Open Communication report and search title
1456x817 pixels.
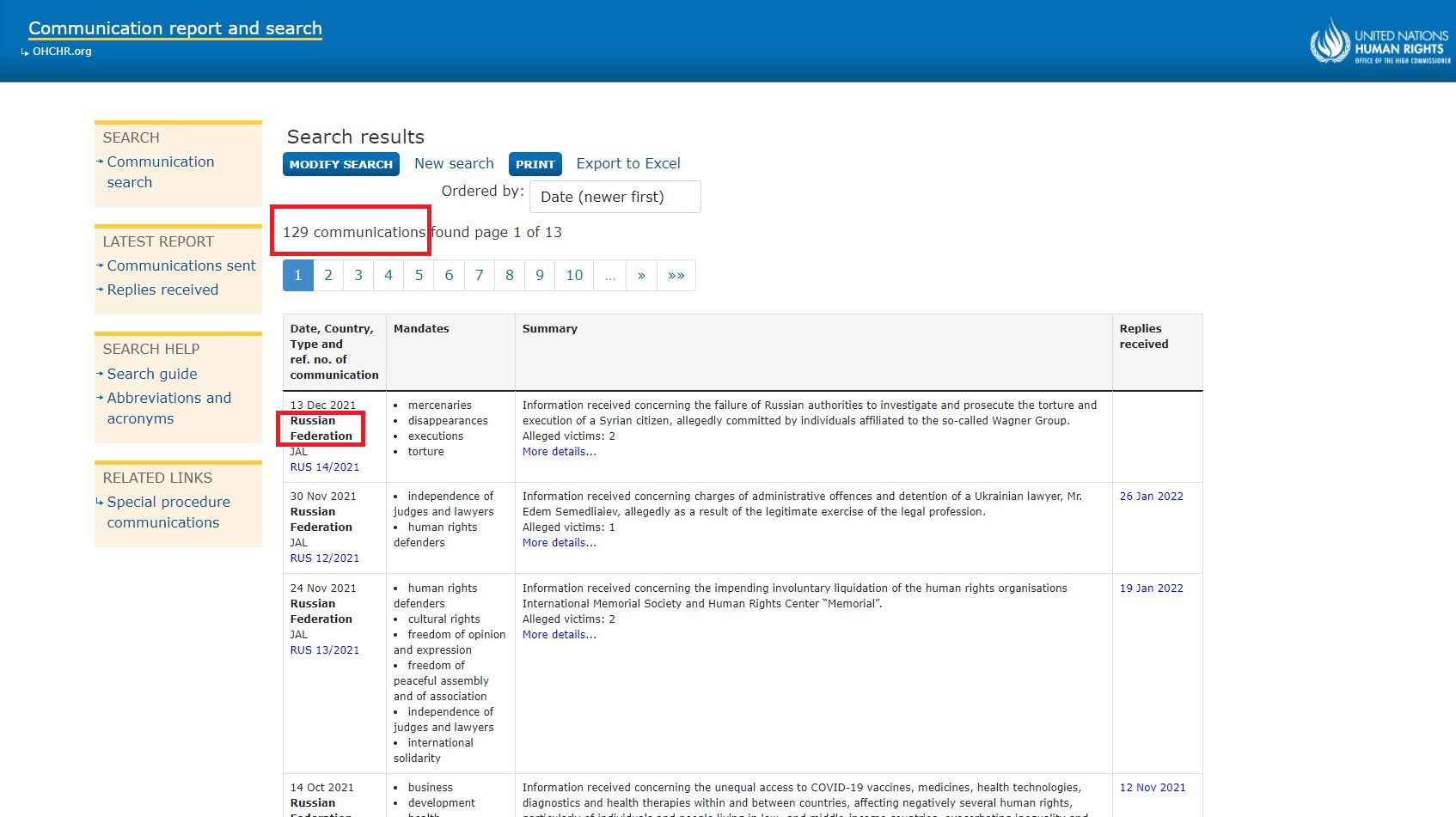point(175,28)
